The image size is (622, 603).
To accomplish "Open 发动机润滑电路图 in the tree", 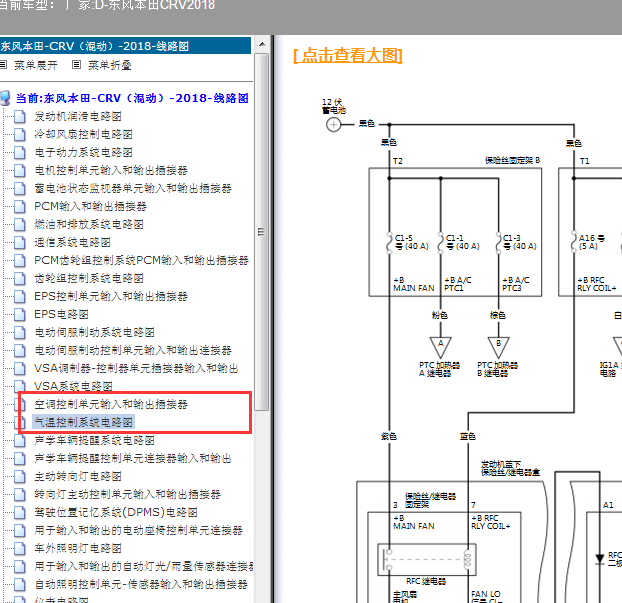I will [78, 116].
